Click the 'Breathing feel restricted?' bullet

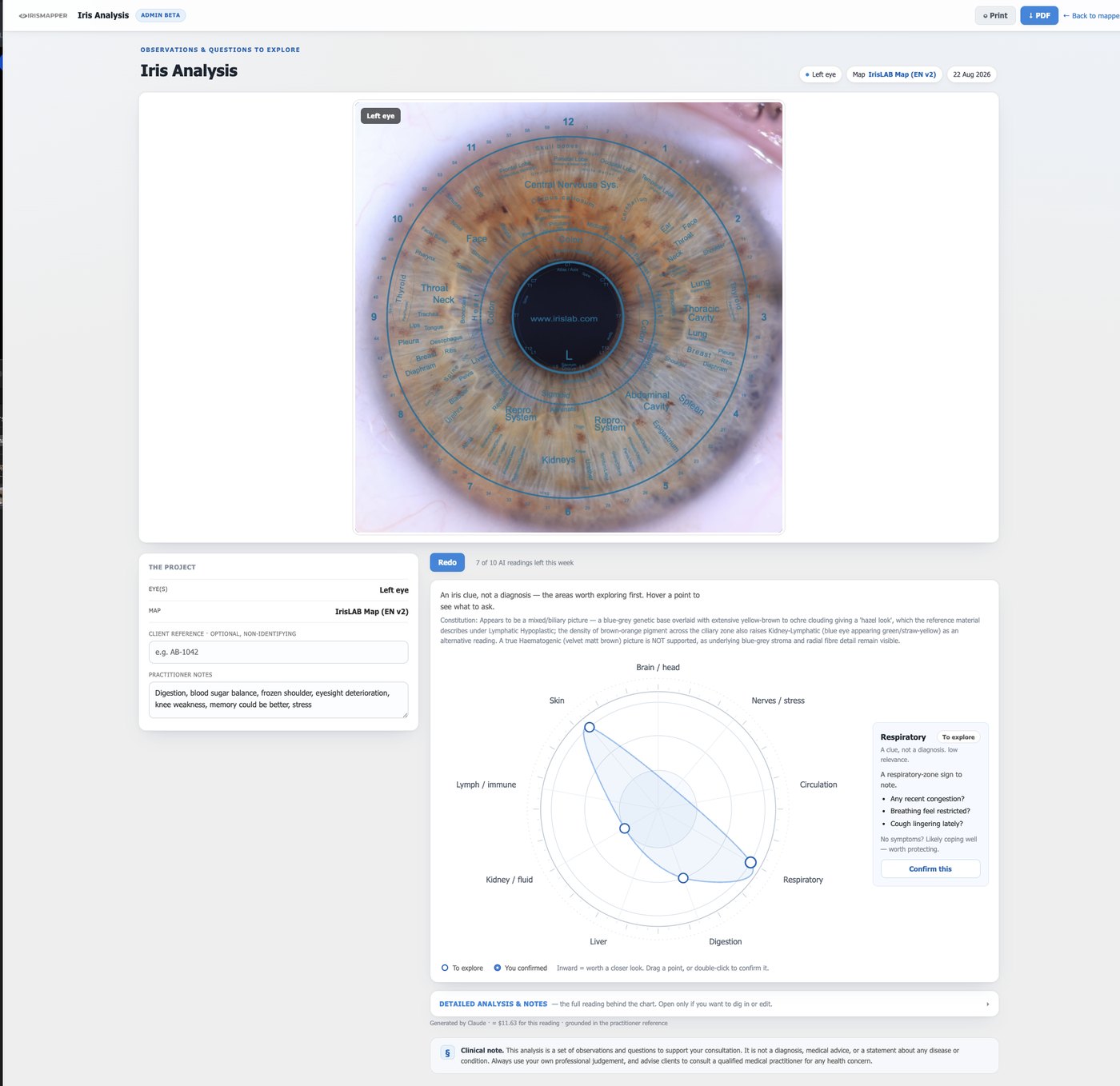pyautogui.click(x=930, y=811)
